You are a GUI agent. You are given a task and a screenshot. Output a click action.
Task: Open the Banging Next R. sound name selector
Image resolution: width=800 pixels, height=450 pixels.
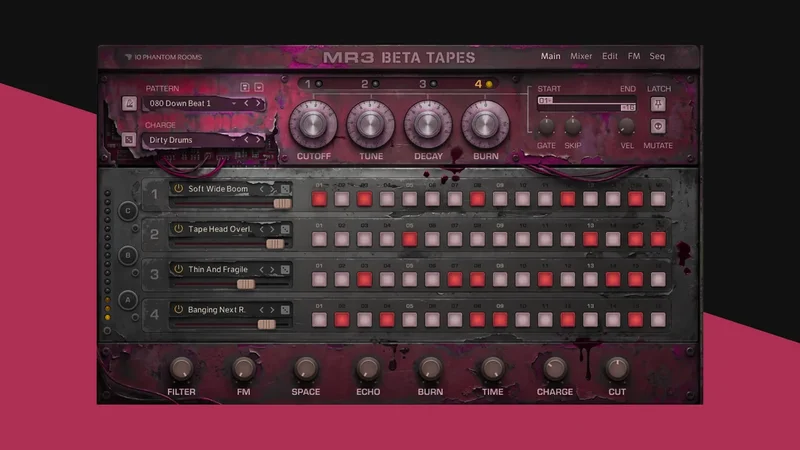pos(216,310)
